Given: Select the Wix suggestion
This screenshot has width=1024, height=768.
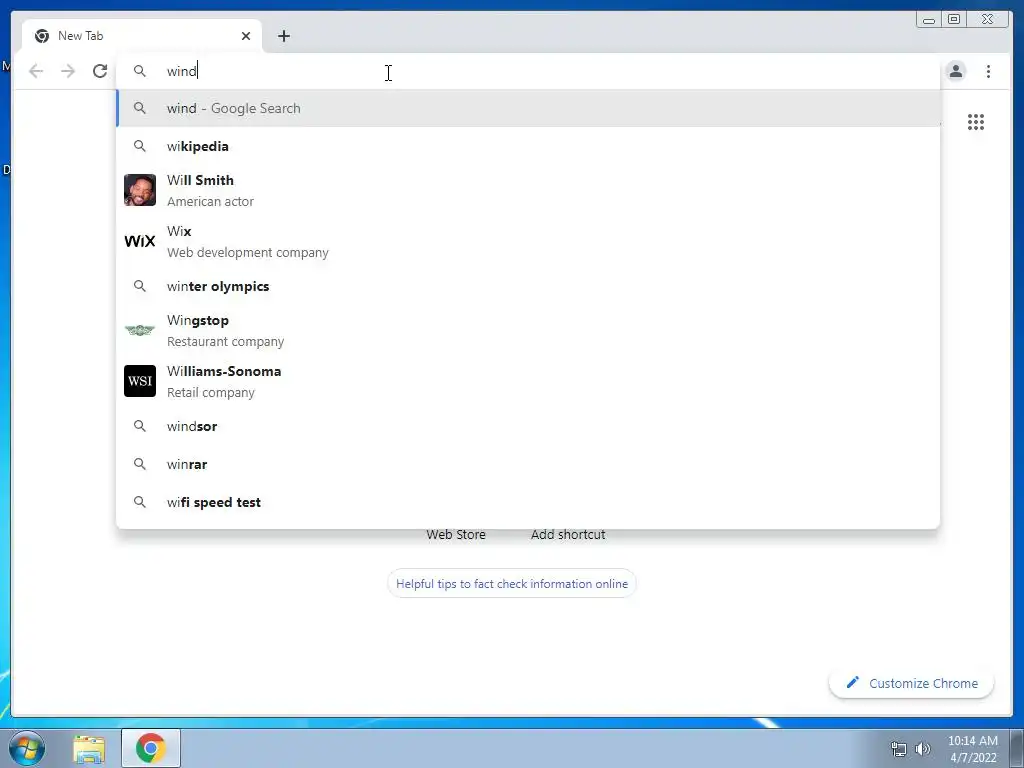Looking at the screenshot, I should click(x=528, y=241).
